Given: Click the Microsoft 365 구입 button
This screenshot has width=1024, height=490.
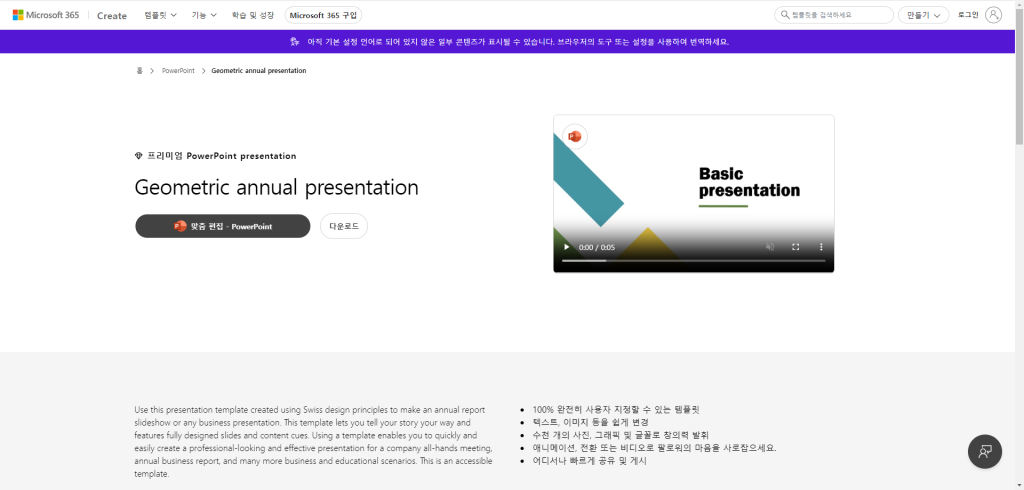Looking at the screenshot, I should pyautogui.click(x=323, y=15).
